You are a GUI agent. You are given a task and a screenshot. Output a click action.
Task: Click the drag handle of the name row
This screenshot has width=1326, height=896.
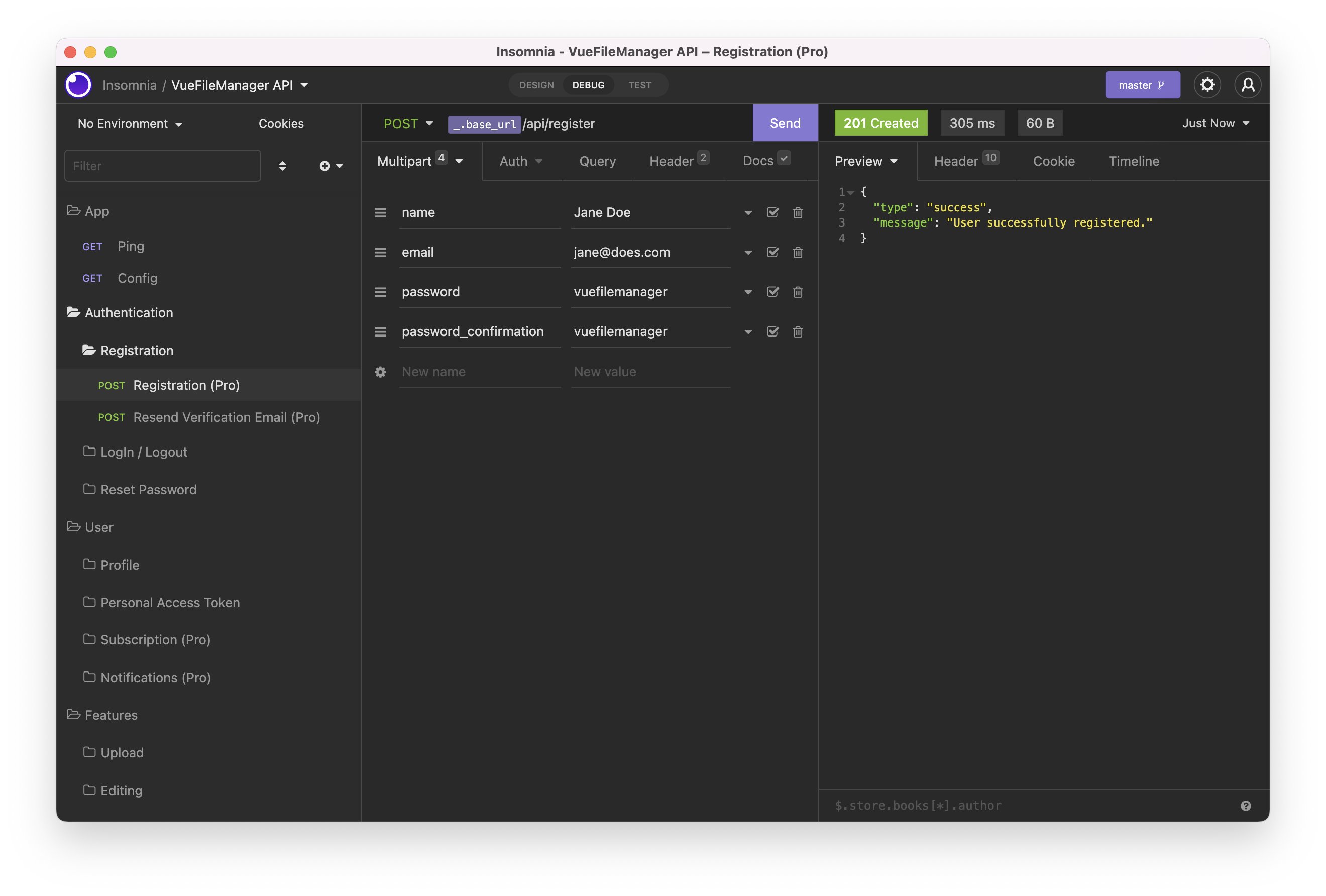pos(380,212)
